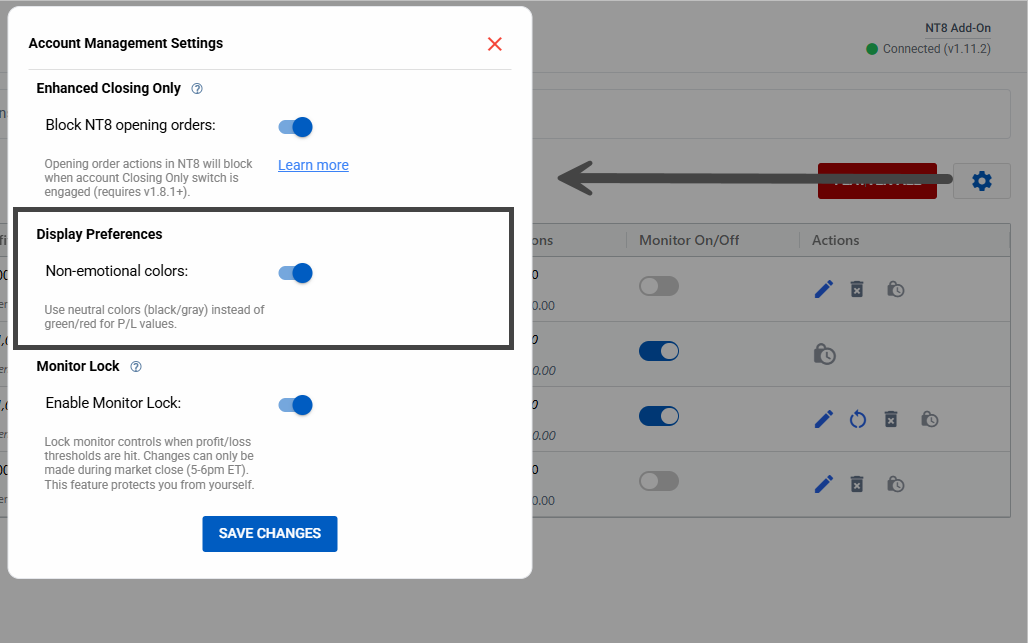Click the pencil edit icon in first row
Viewport: 1028px width, 643px height.
(x=824, y=289)
